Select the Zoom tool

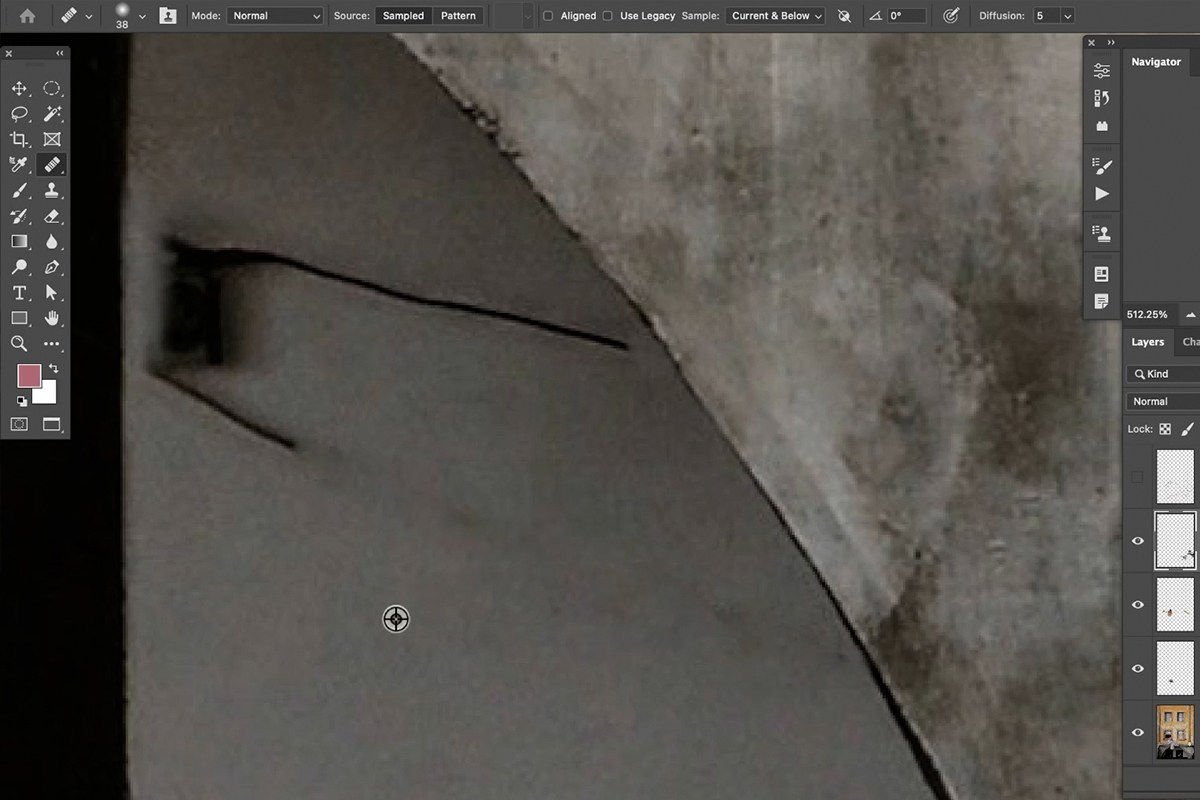pyautogui.click(x=19, y=344)
